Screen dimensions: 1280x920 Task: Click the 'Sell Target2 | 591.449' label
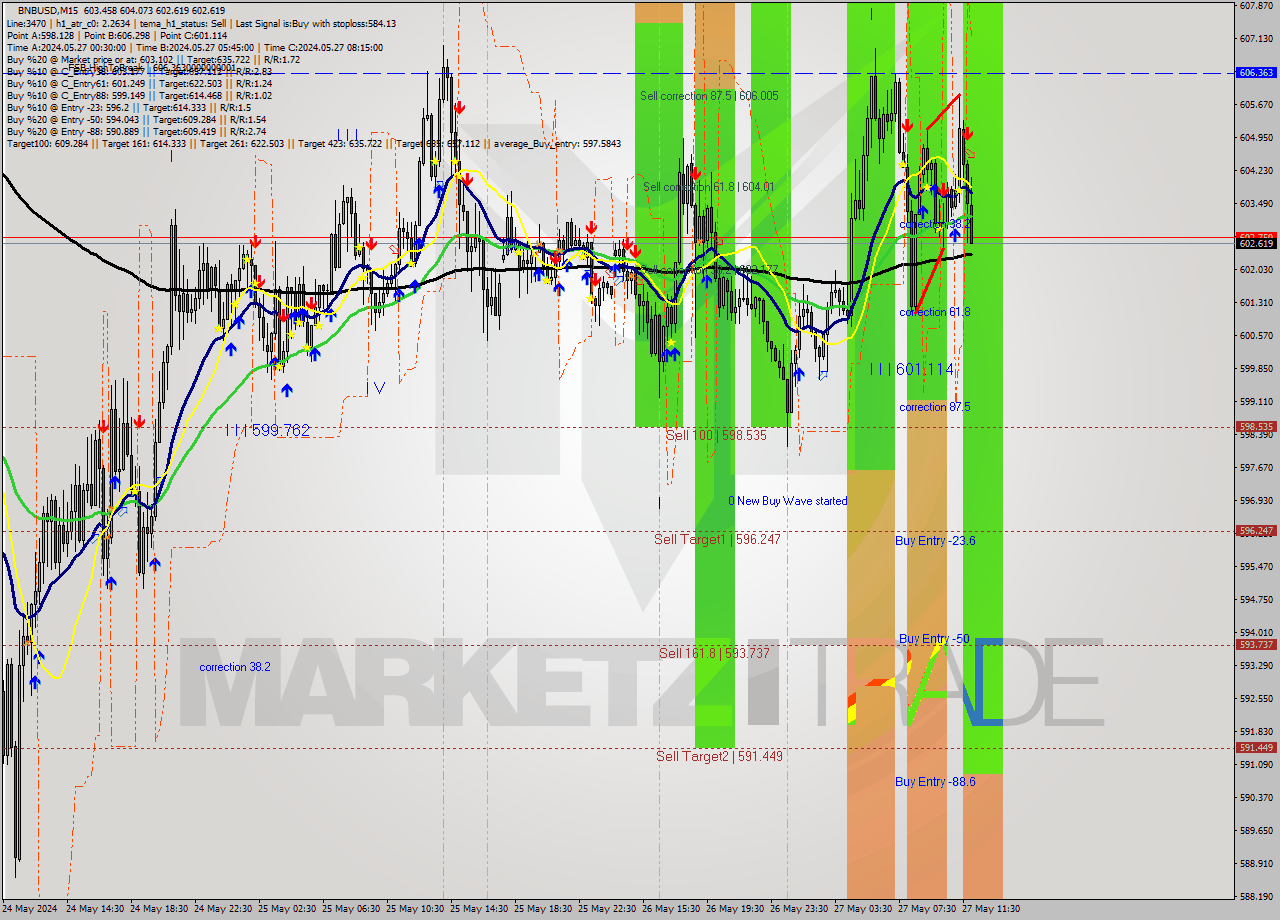click(719, 756)
